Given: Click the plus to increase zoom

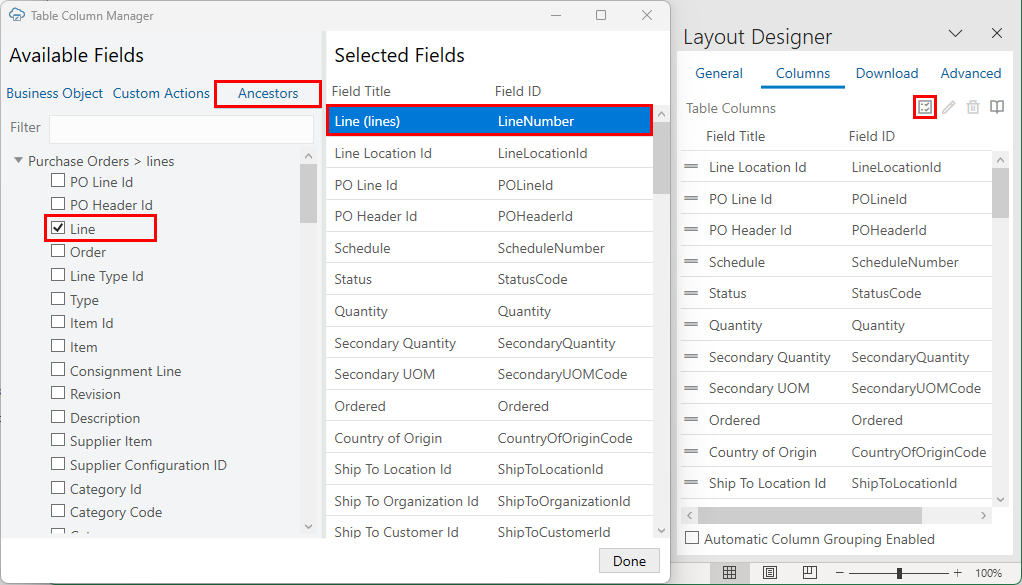Looking at the screenshot, I should tap(957, 572).
